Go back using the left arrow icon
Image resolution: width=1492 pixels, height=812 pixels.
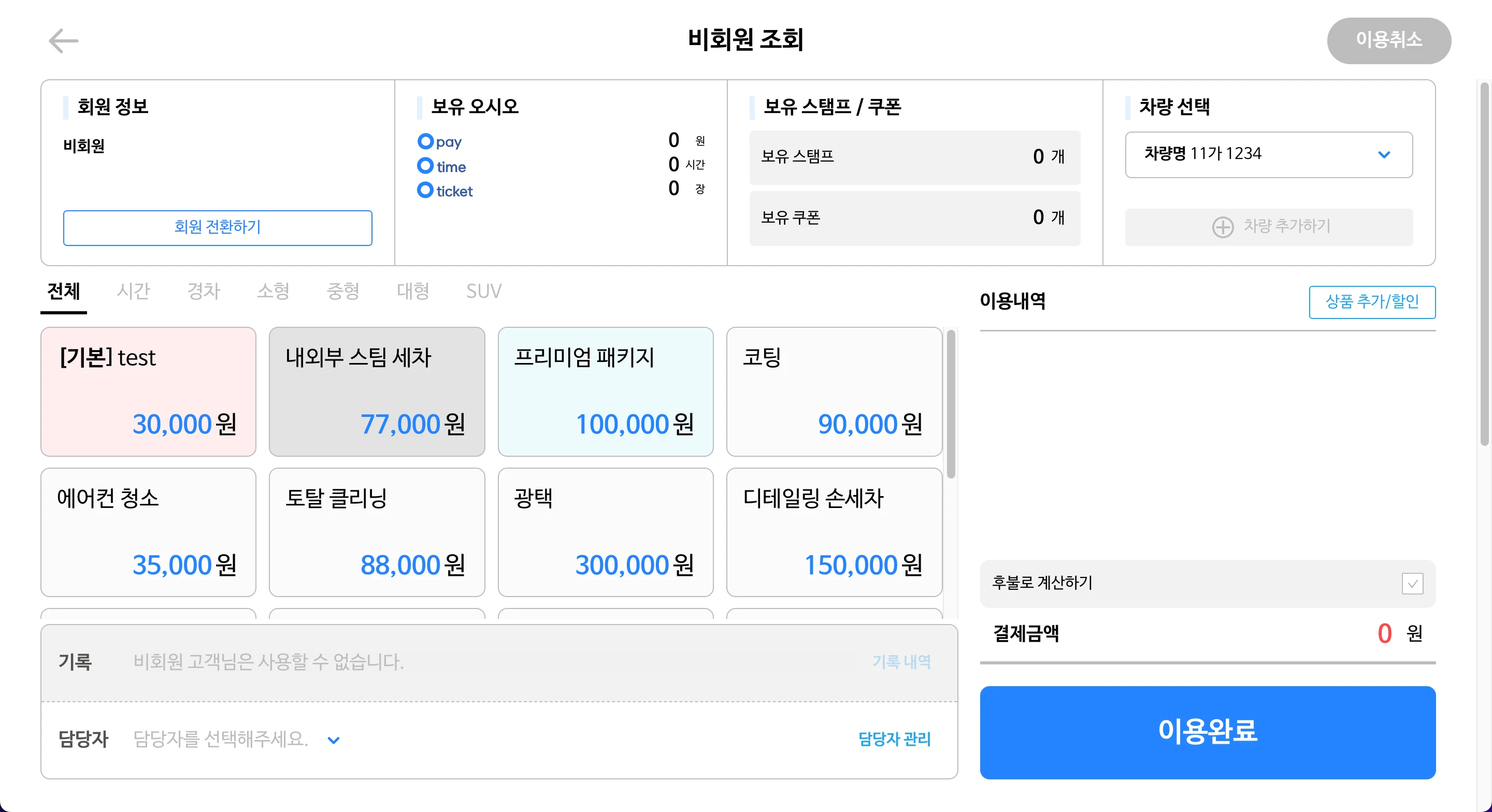pos(63,41)
